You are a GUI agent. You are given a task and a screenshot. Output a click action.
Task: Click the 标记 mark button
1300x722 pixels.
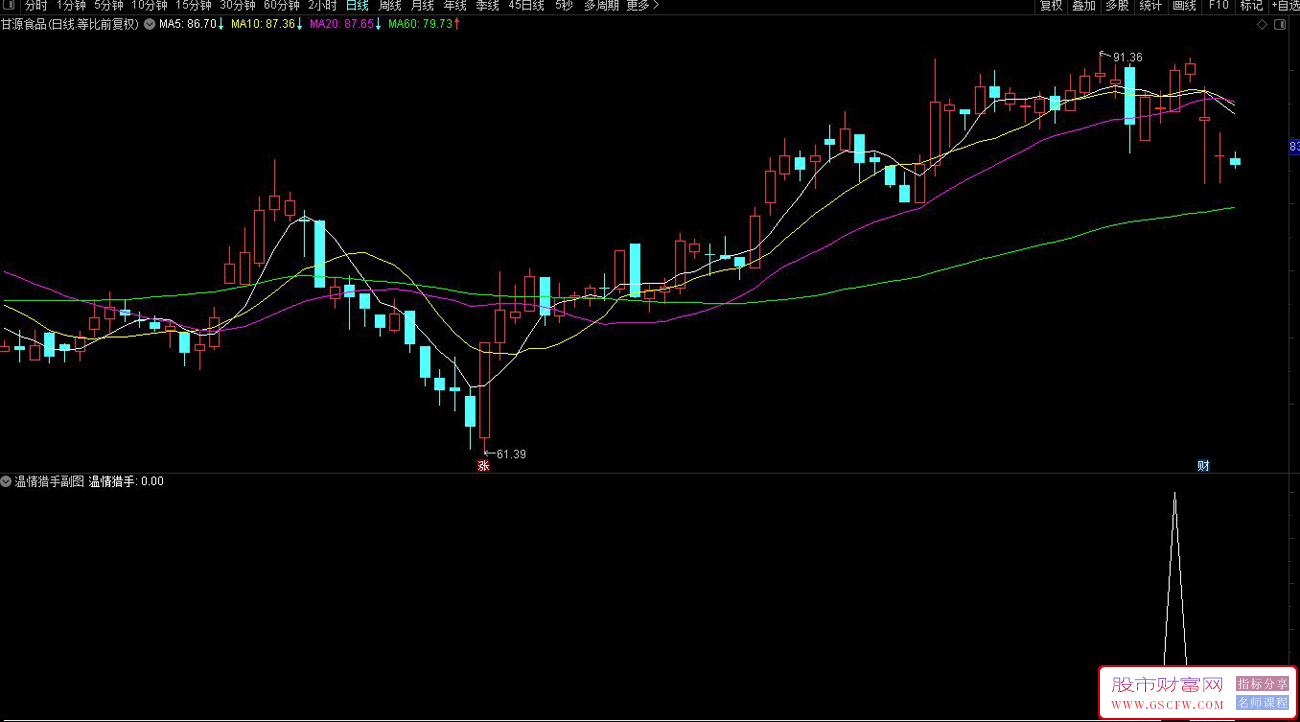[x=1251, y=6]
